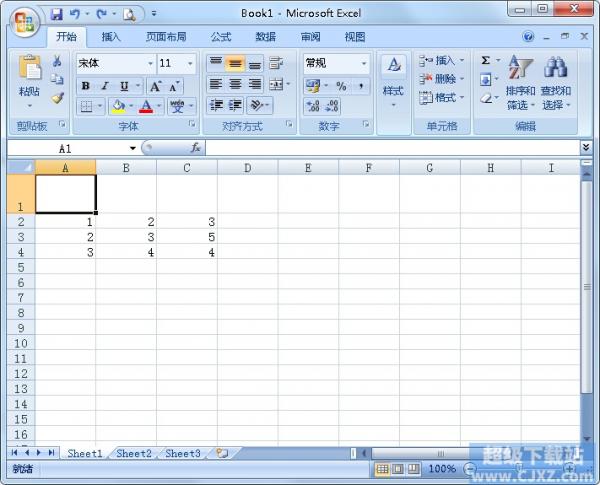Click the Format Painter brush icon
This screenshot has height=485, width=600.
coord(57,98)
